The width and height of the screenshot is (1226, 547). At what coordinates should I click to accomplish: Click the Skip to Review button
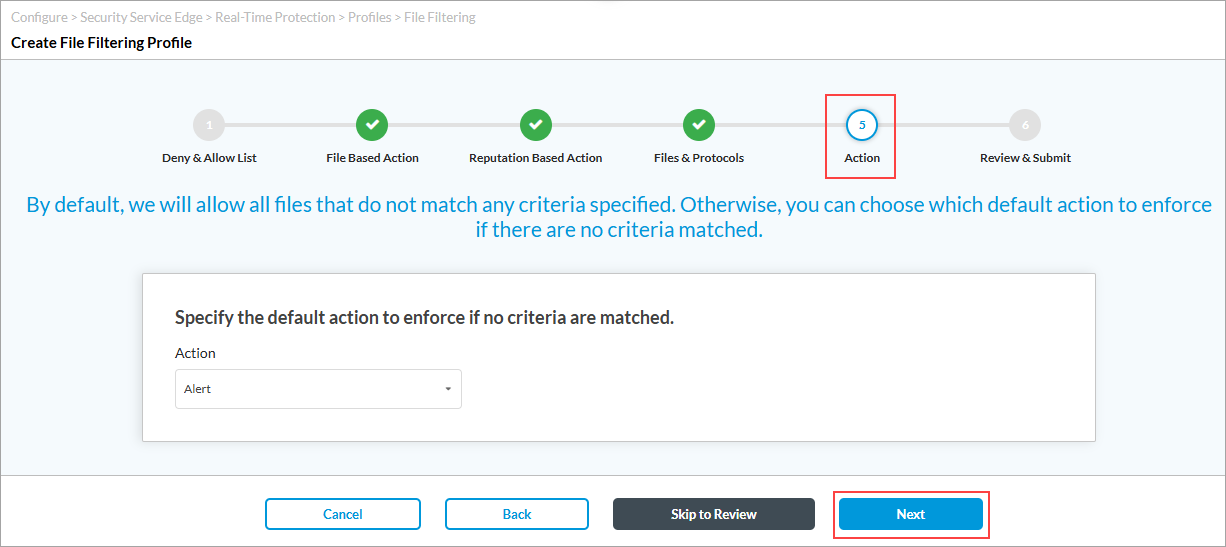click(713, 514)
